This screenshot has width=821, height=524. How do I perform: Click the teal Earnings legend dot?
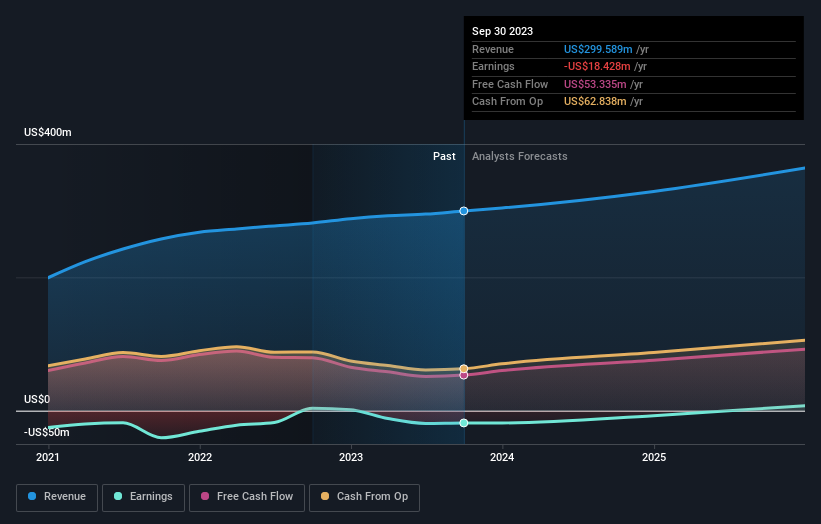tap(118, 496)
